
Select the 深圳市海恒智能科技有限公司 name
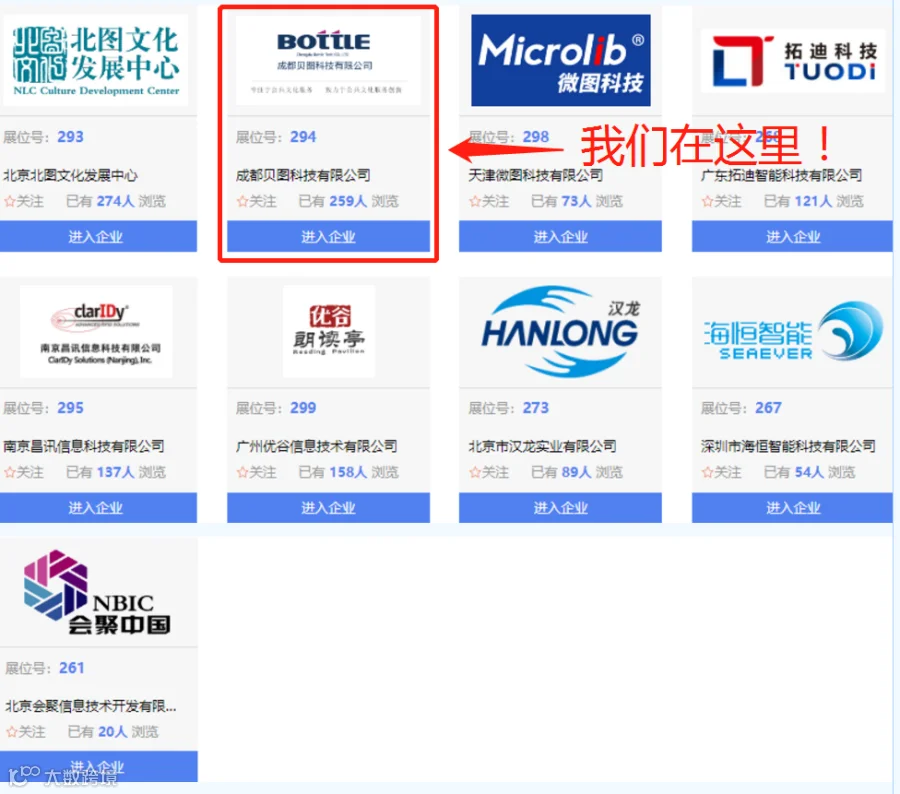(x=788, y=446)
